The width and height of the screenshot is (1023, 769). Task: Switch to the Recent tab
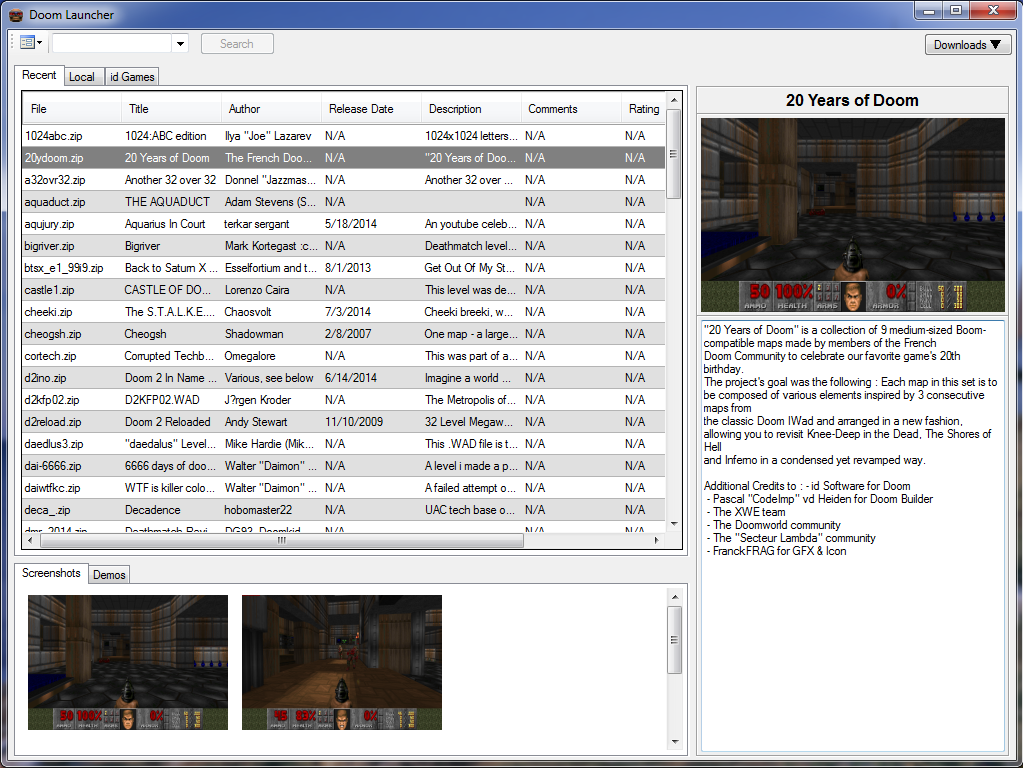tap(39, 75)
